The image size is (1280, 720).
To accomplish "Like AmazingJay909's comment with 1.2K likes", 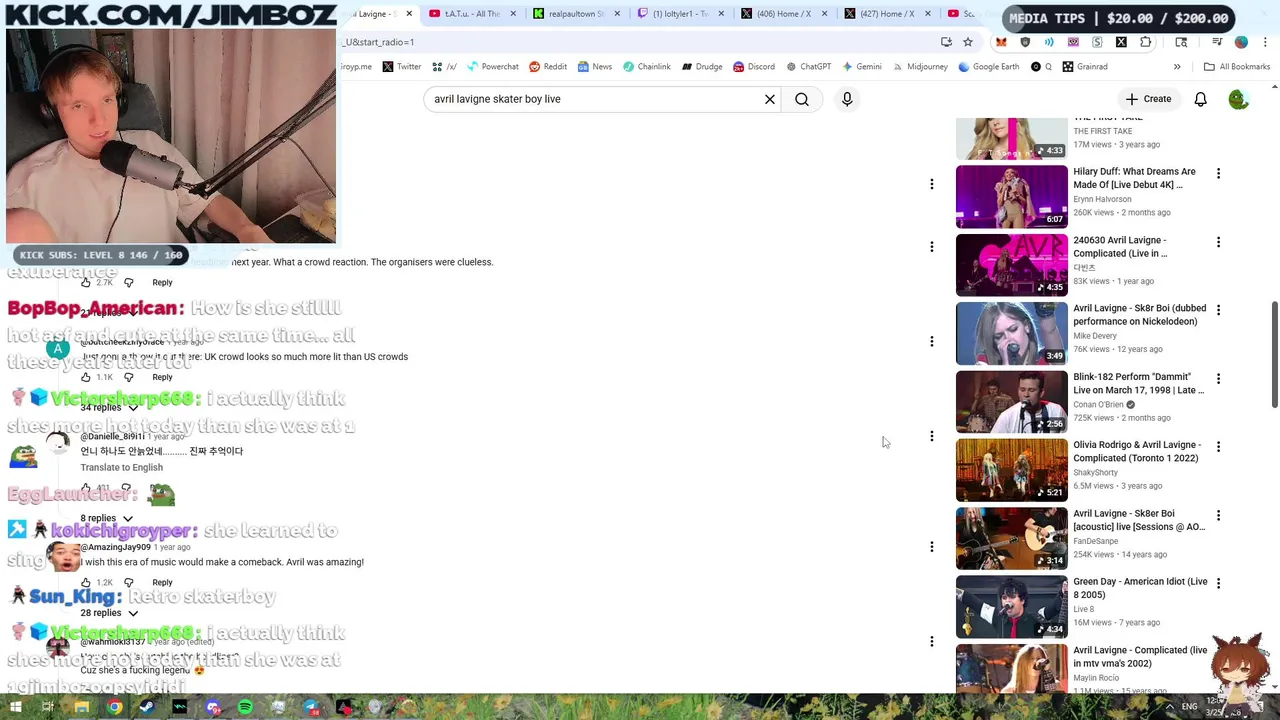I will coord(86,582).
